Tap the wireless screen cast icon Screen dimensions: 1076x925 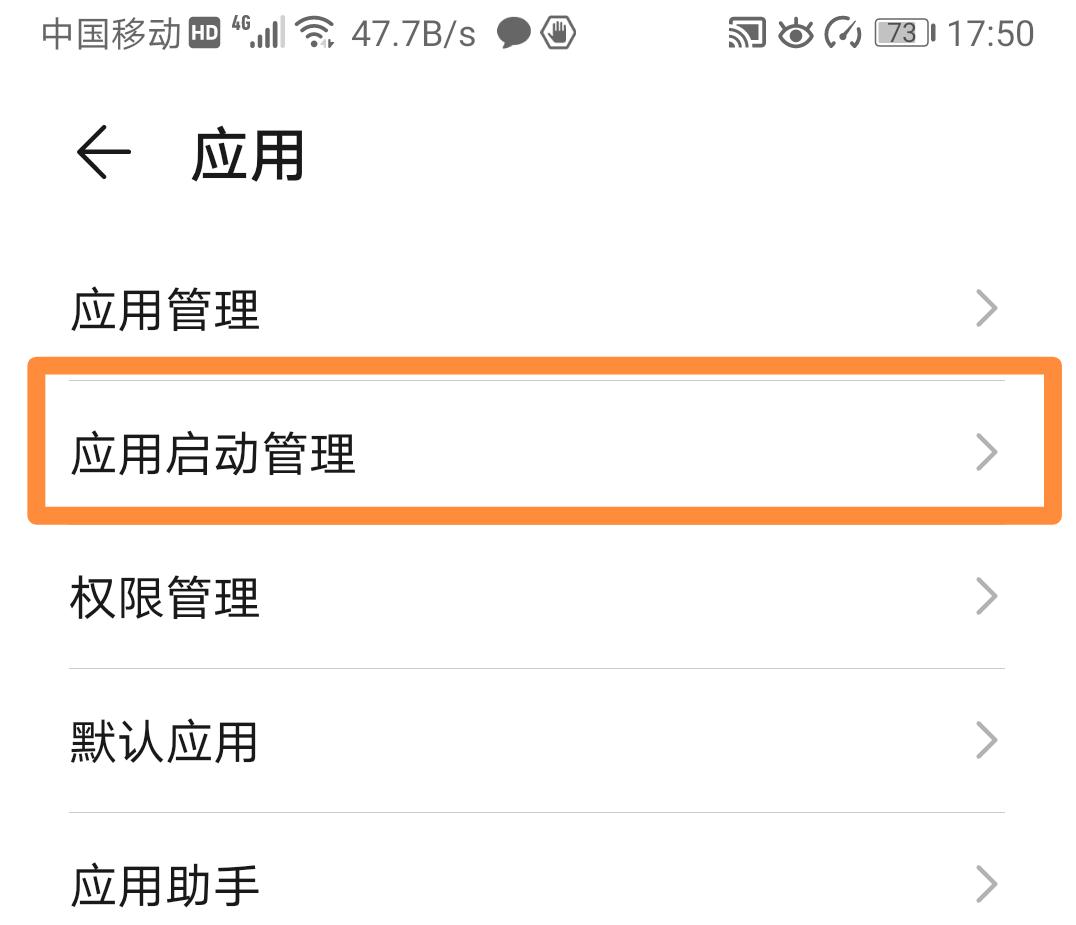(743, 33)
